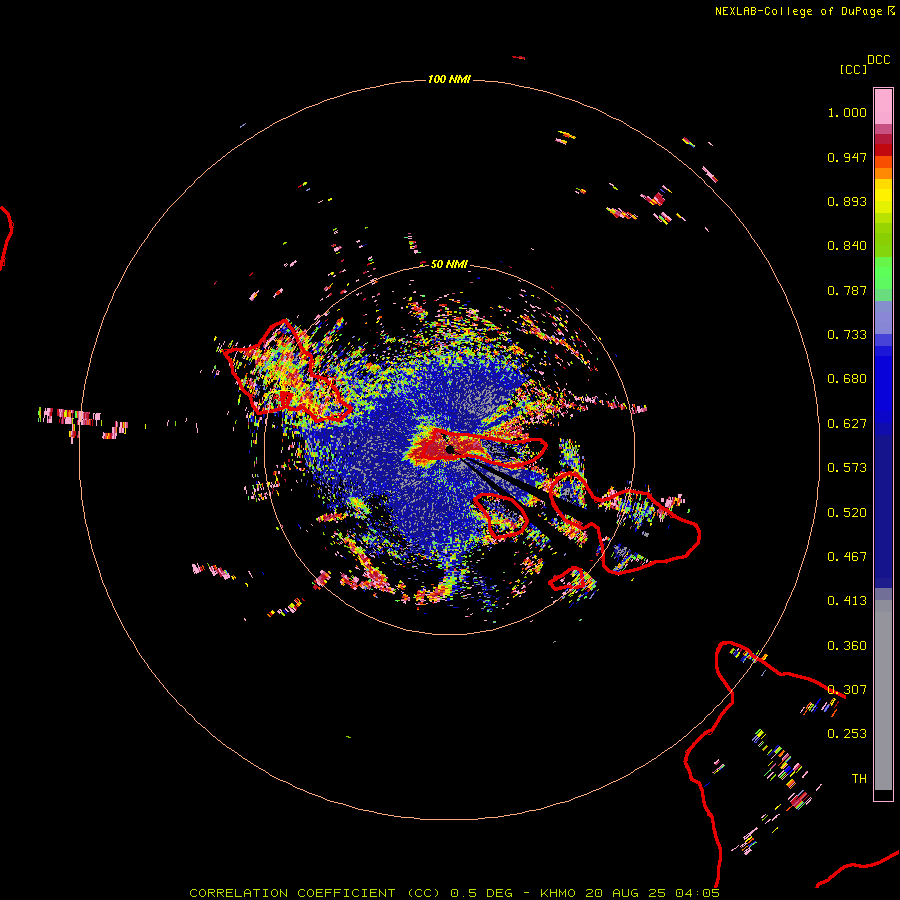Click the 0.680 scale value

click(847, 379)
